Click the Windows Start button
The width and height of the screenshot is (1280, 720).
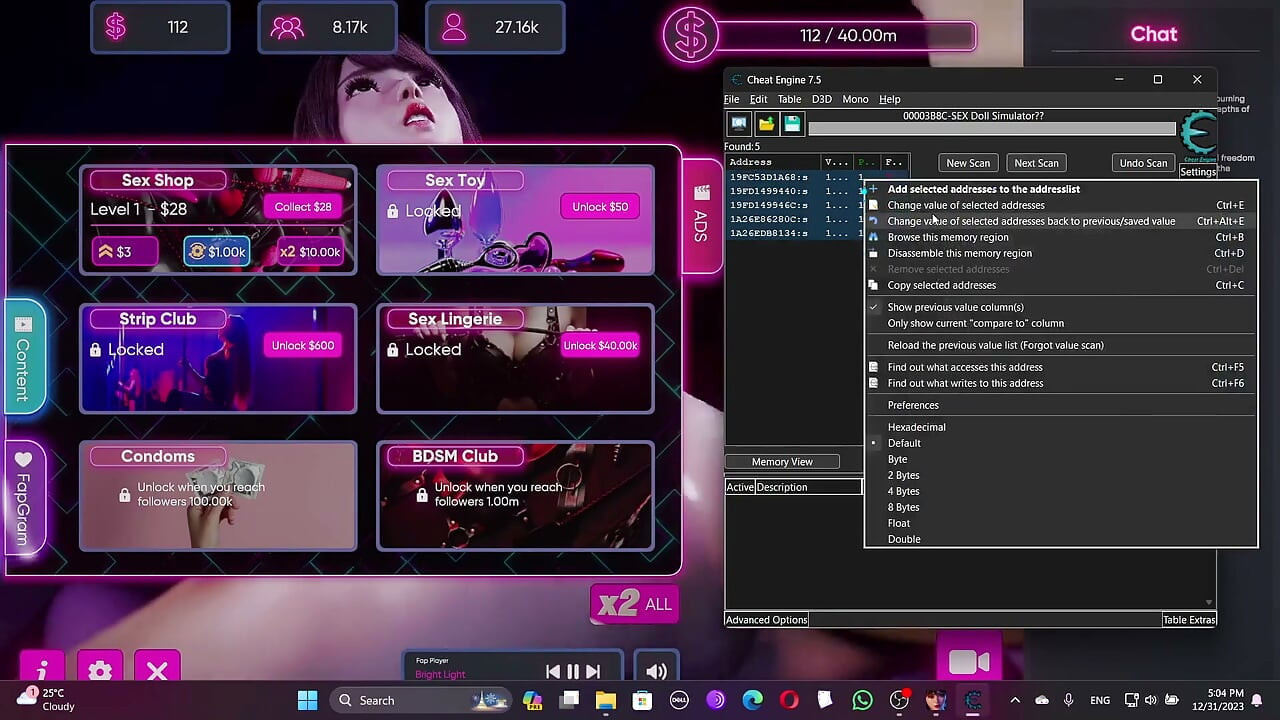pyautogui.click(x=307, y=700)
